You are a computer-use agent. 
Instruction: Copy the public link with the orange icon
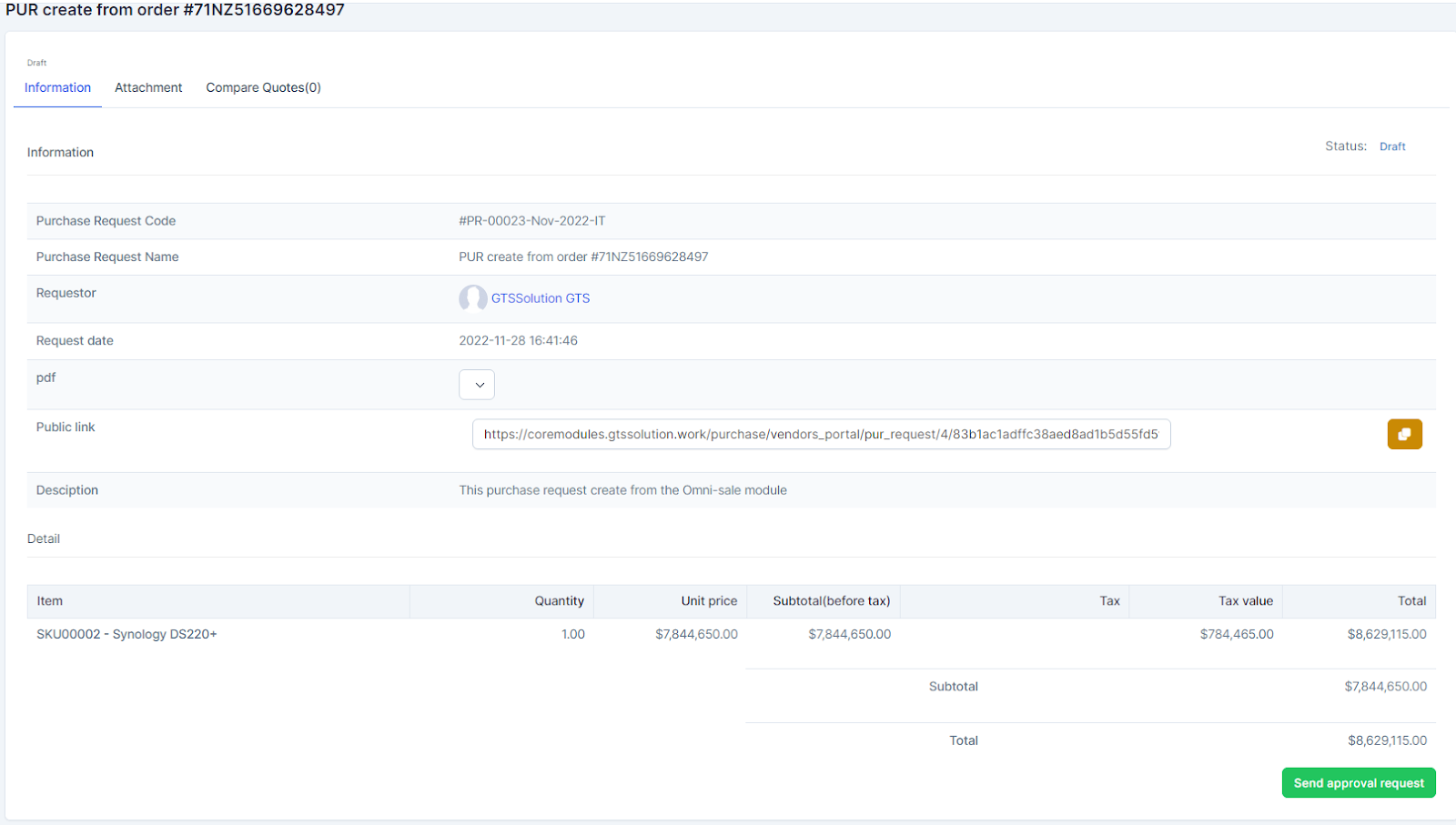click(x=1404, y=434)
